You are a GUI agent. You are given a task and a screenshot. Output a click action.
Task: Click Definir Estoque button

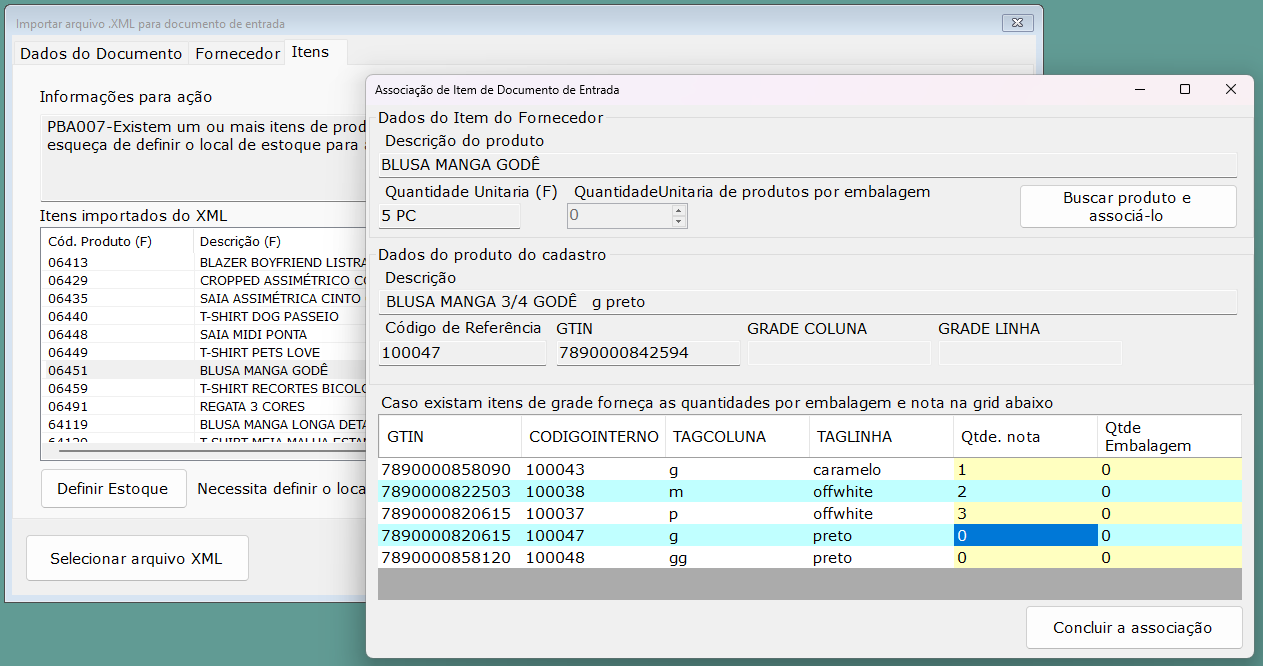point(113,489)
